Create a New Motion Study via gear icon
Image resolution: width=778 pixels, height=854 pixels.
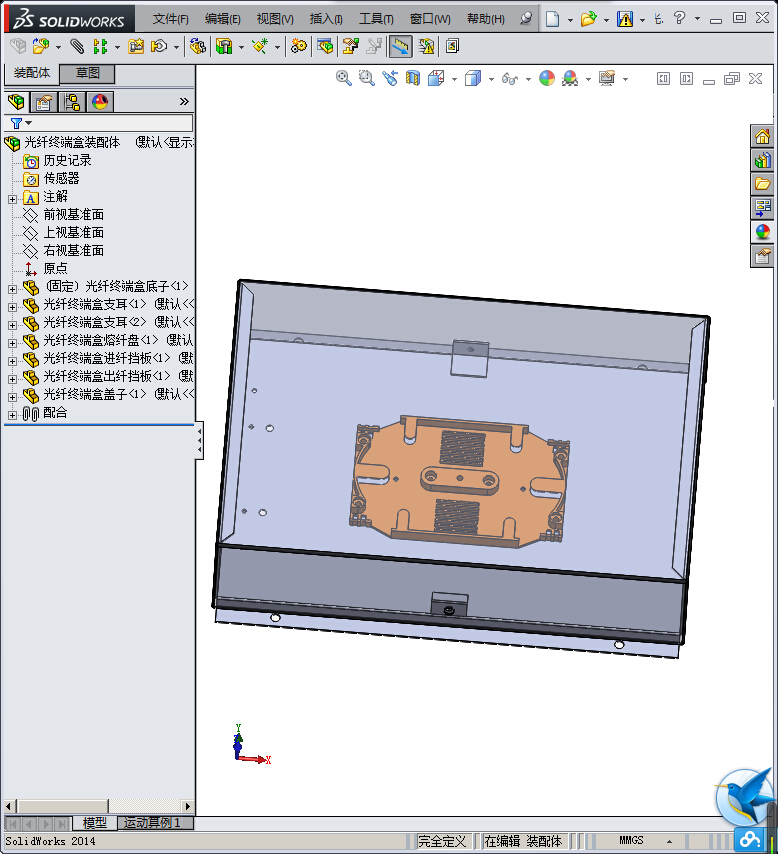[299, 46]
